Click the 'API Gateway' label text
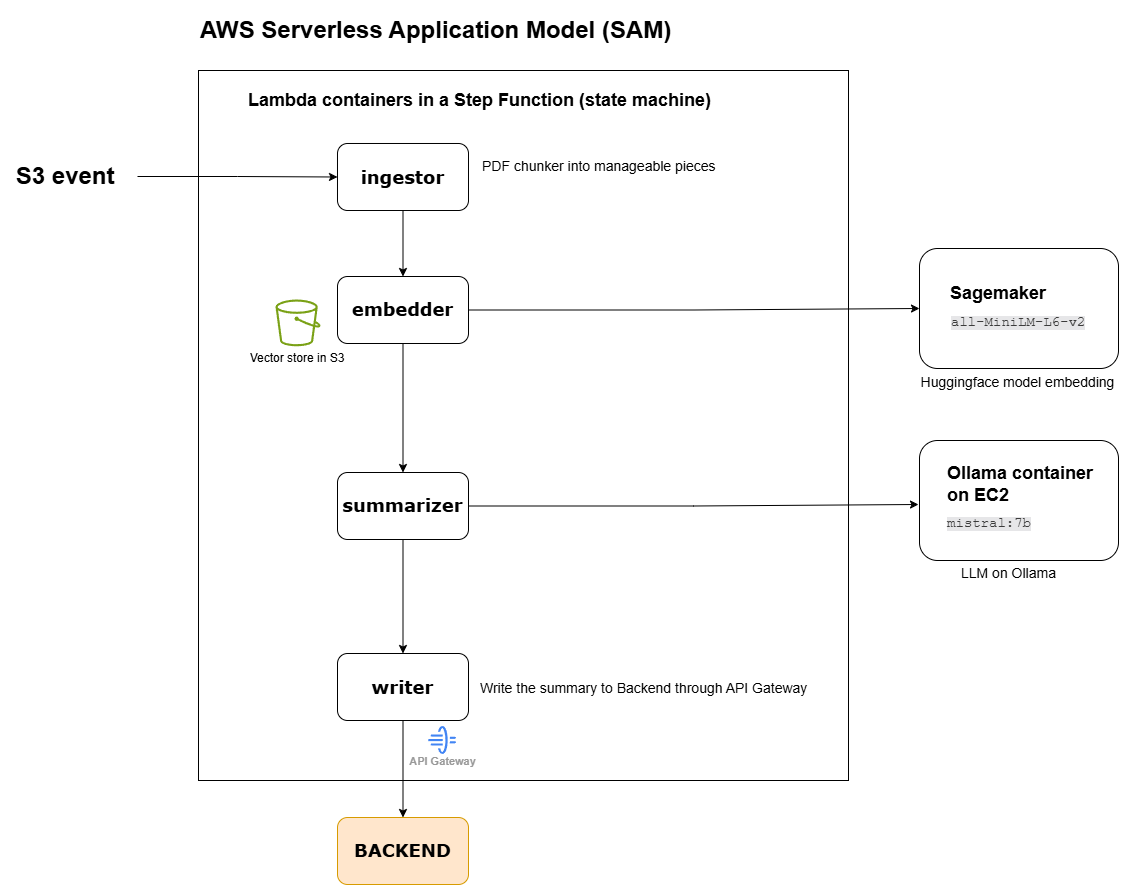The height and width of the screenshot is (885, 1127). 442,761
